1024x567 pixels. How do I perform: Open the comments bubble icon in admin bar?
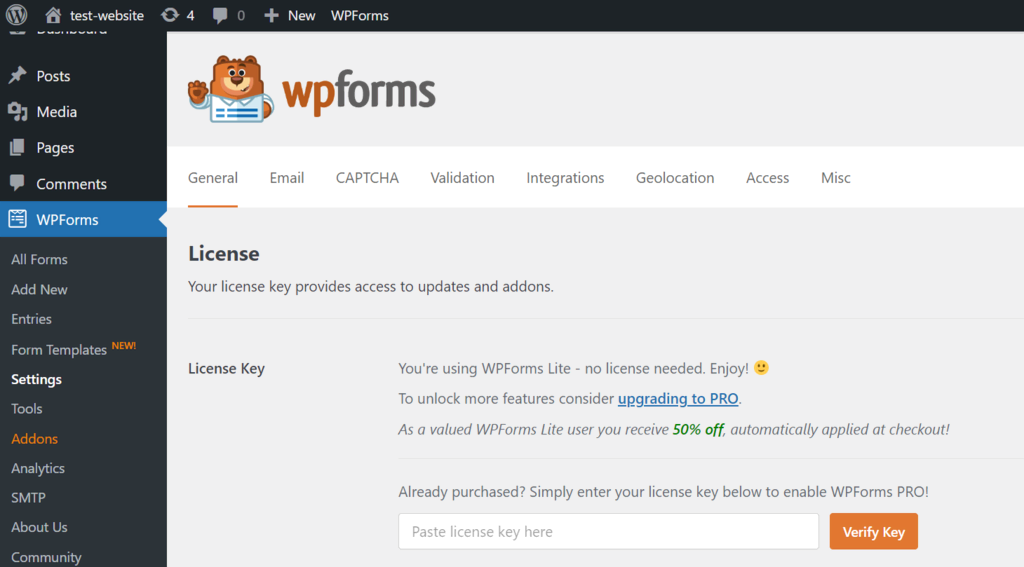[220, 15]
